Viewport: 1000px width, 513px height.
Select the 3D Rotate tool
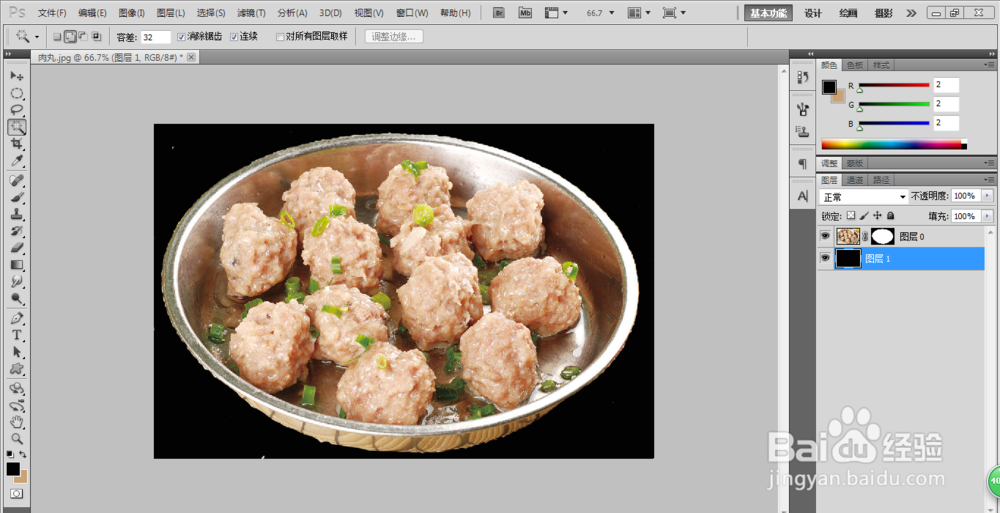[x=17, y=389]
